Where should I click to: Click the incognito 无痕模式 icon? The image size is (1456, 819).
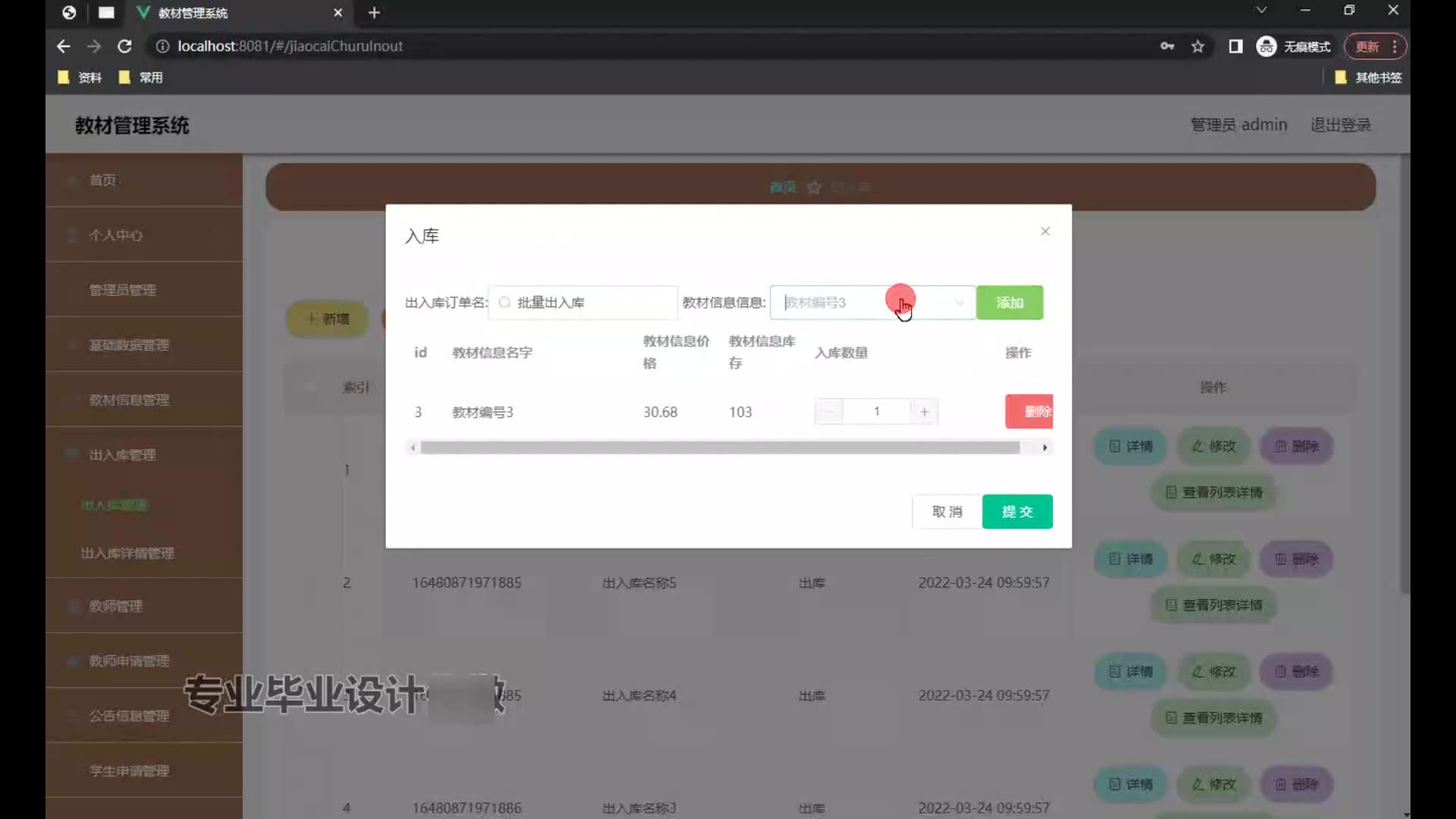1266,46
